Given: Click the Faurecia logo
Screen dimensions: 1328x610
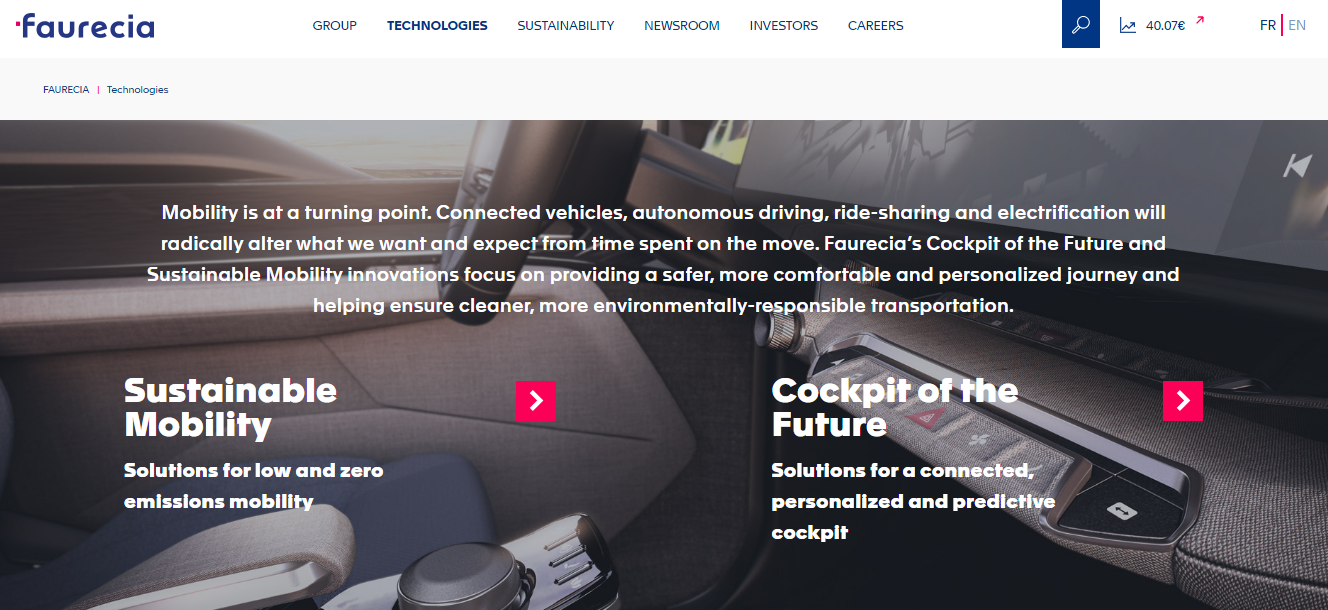Looking at the screenshot, I should point(85,25).
